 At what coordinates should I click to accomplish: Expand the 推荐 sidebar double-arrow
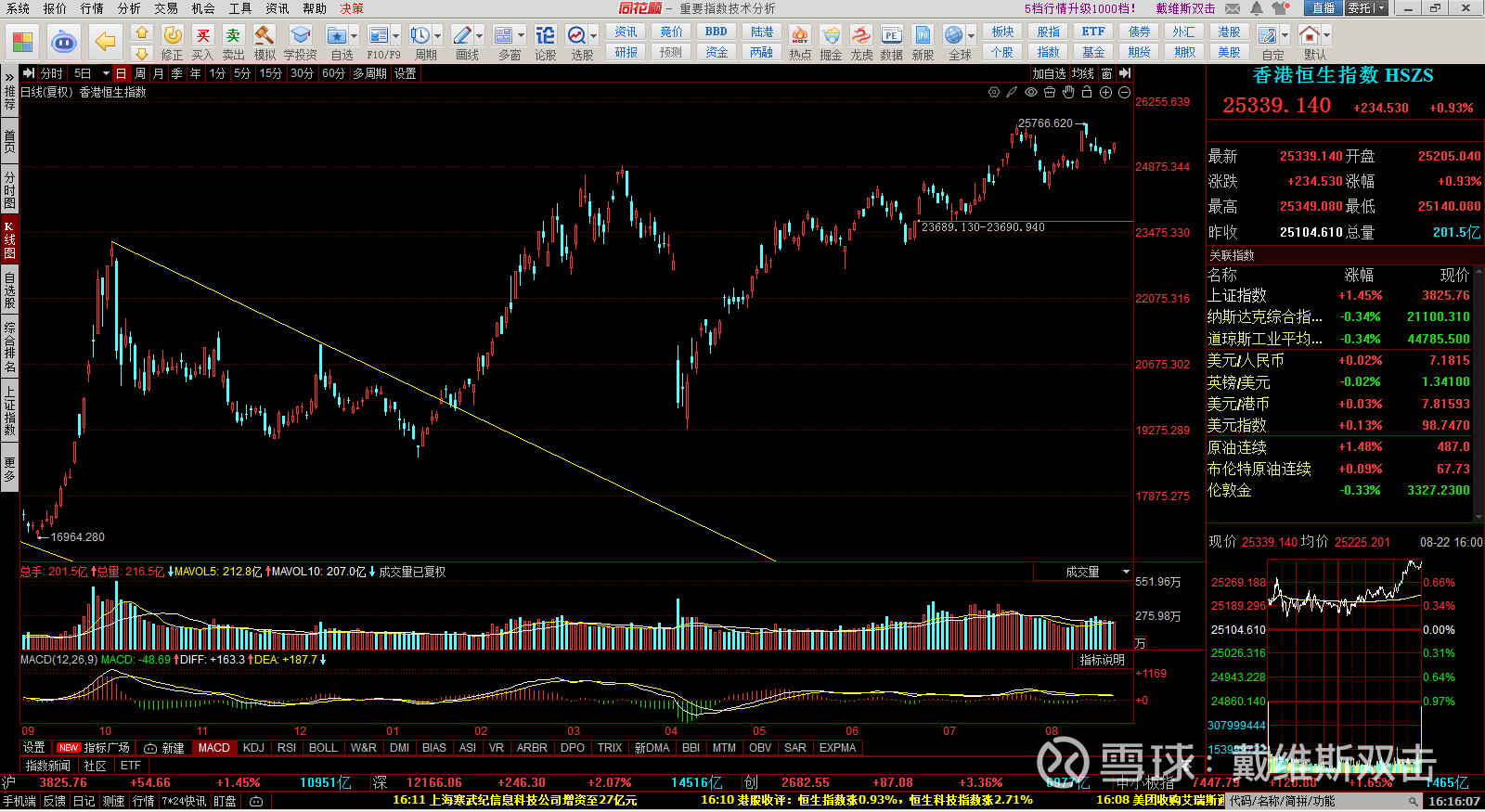(9, 78)
